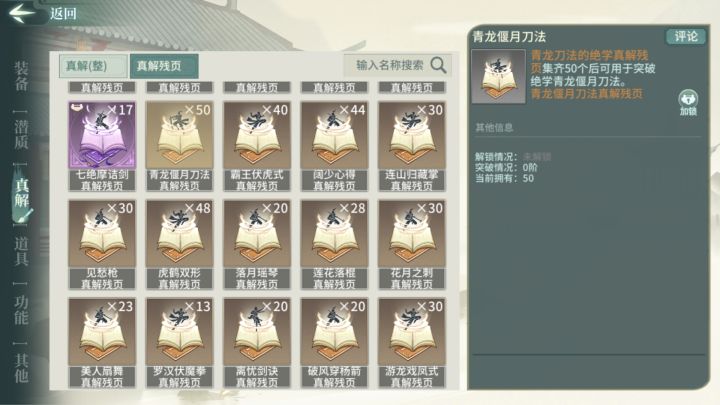
Task: Open the 功能 sidebar category
Action: (21, 310)
